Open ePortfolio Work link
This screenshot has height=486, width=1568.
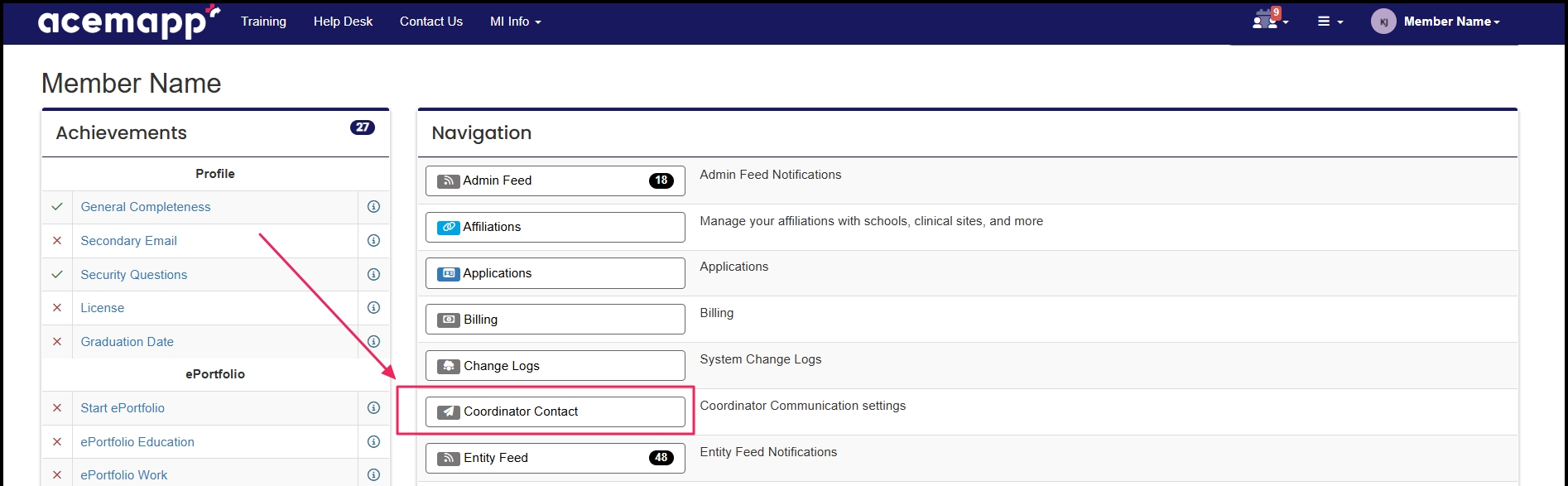[x=124, y=475]
